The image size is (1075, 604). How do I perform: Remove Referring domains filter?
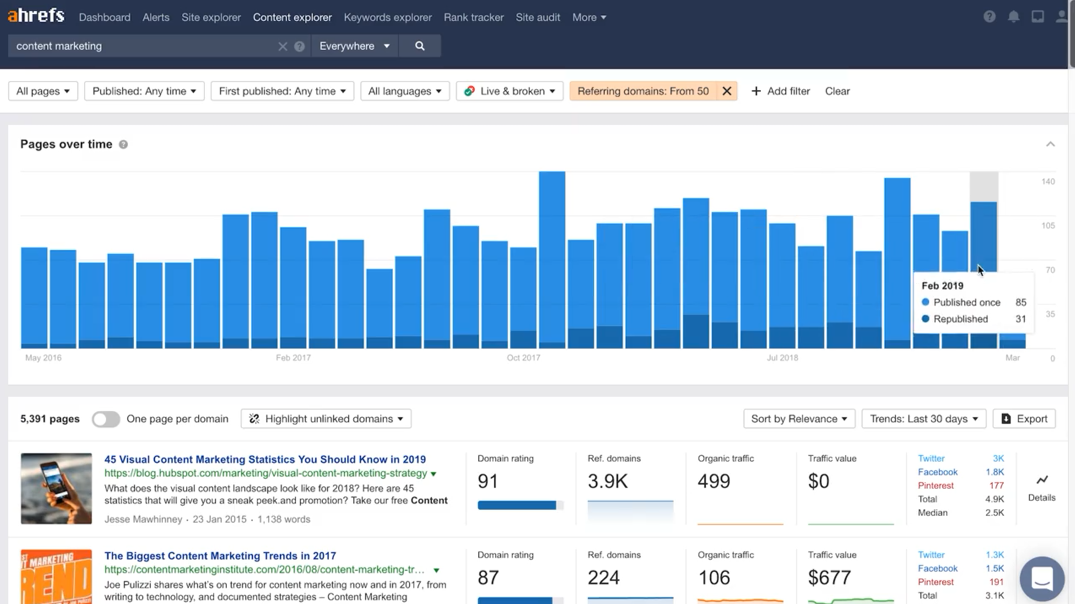click(x=727, y=91)
